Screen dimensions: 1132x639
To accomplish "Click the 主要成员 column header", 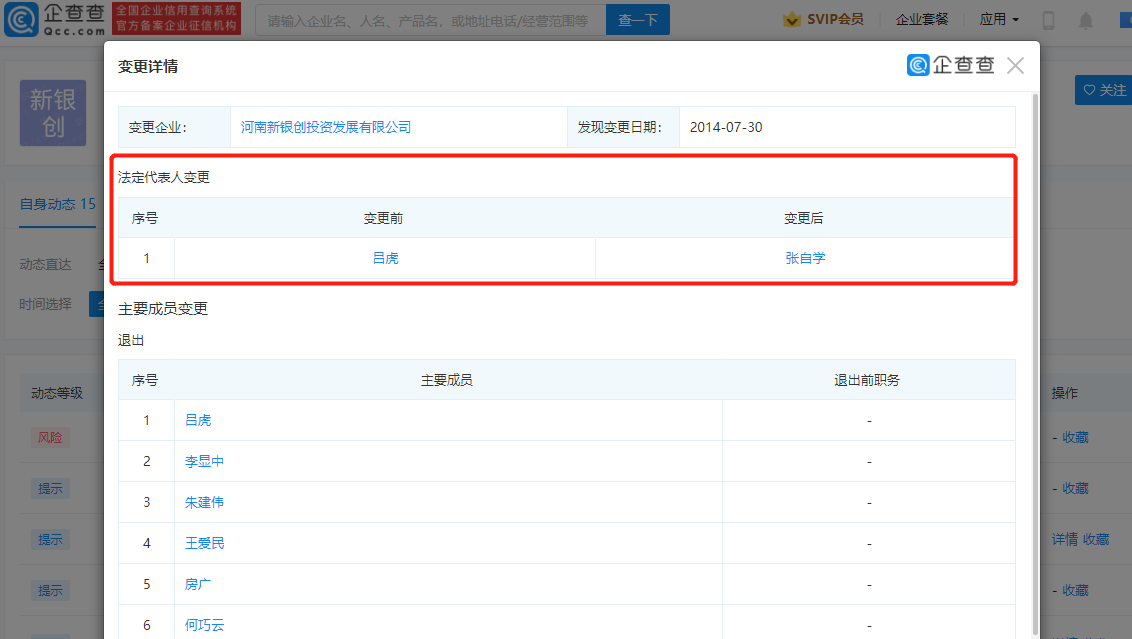I will (x=447, y=381).
